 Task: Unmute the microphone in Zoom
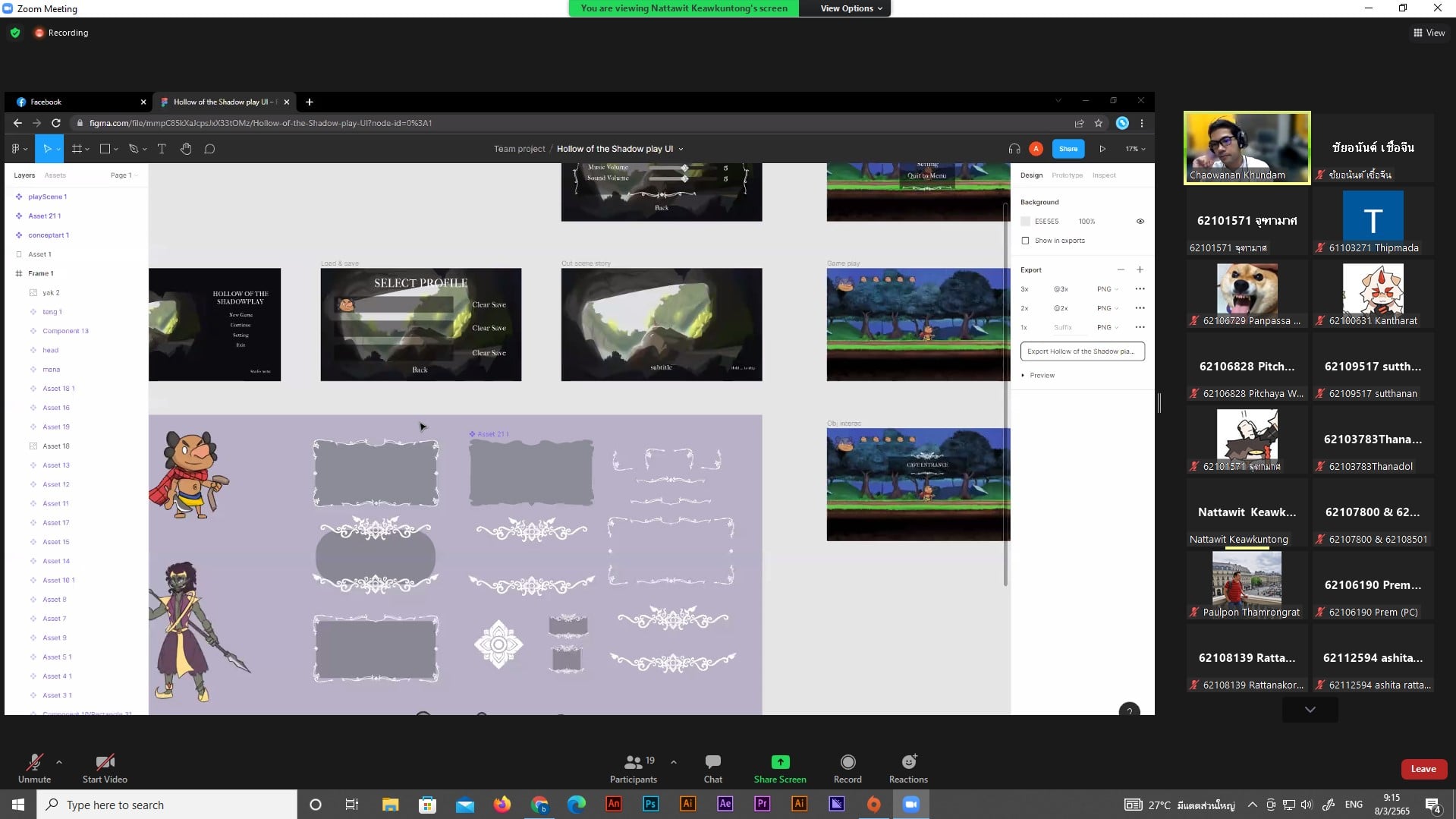tap(34, 768)
